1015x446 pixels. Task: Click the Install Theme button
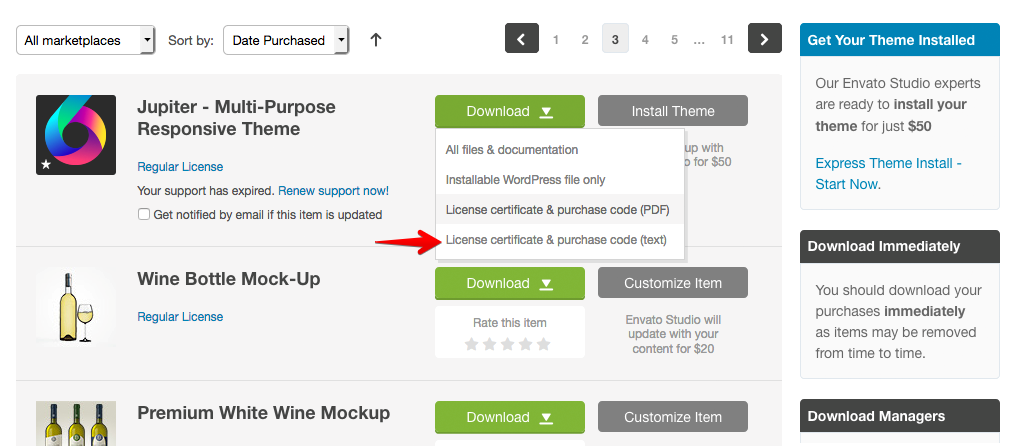click(x=673, y=111)
